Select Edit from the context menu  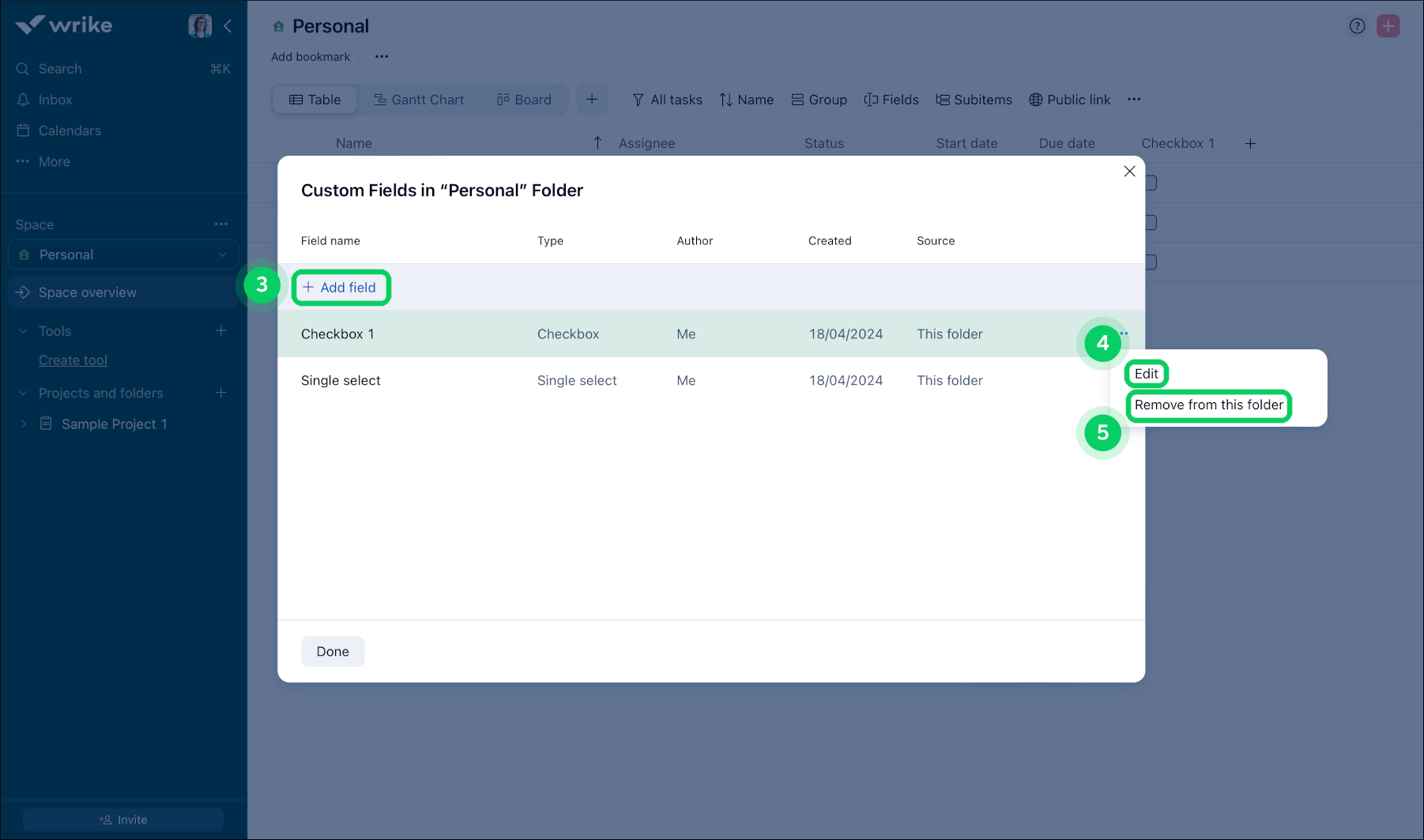pos(1146,374)
